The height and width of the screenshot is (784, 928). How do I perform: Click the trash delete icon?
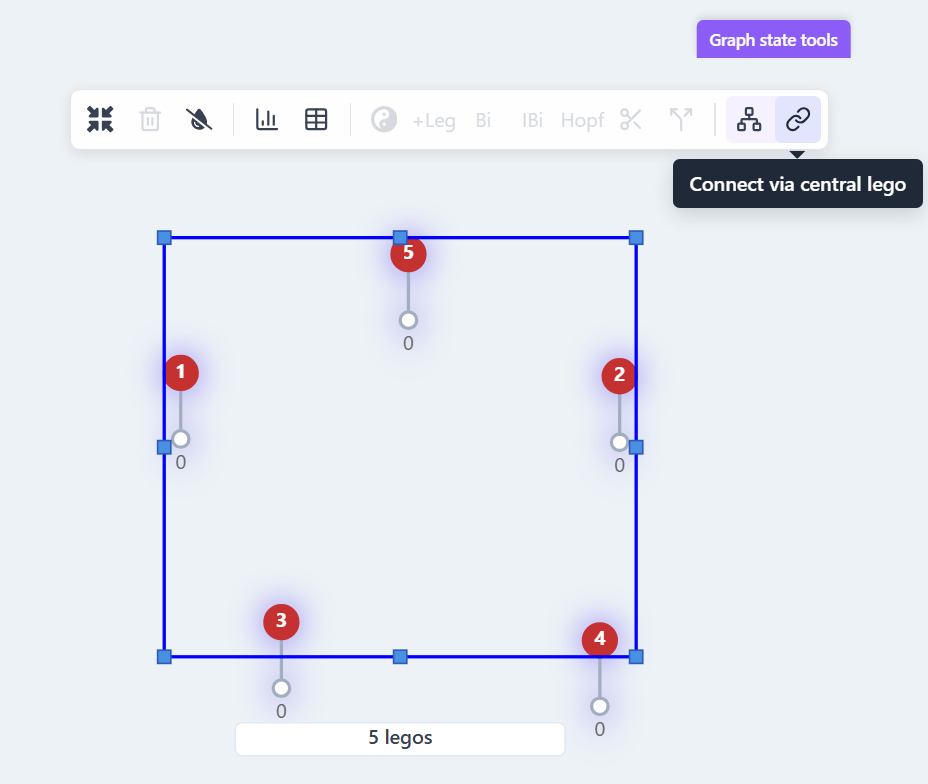pyautogui.click(x=150, y=120)
